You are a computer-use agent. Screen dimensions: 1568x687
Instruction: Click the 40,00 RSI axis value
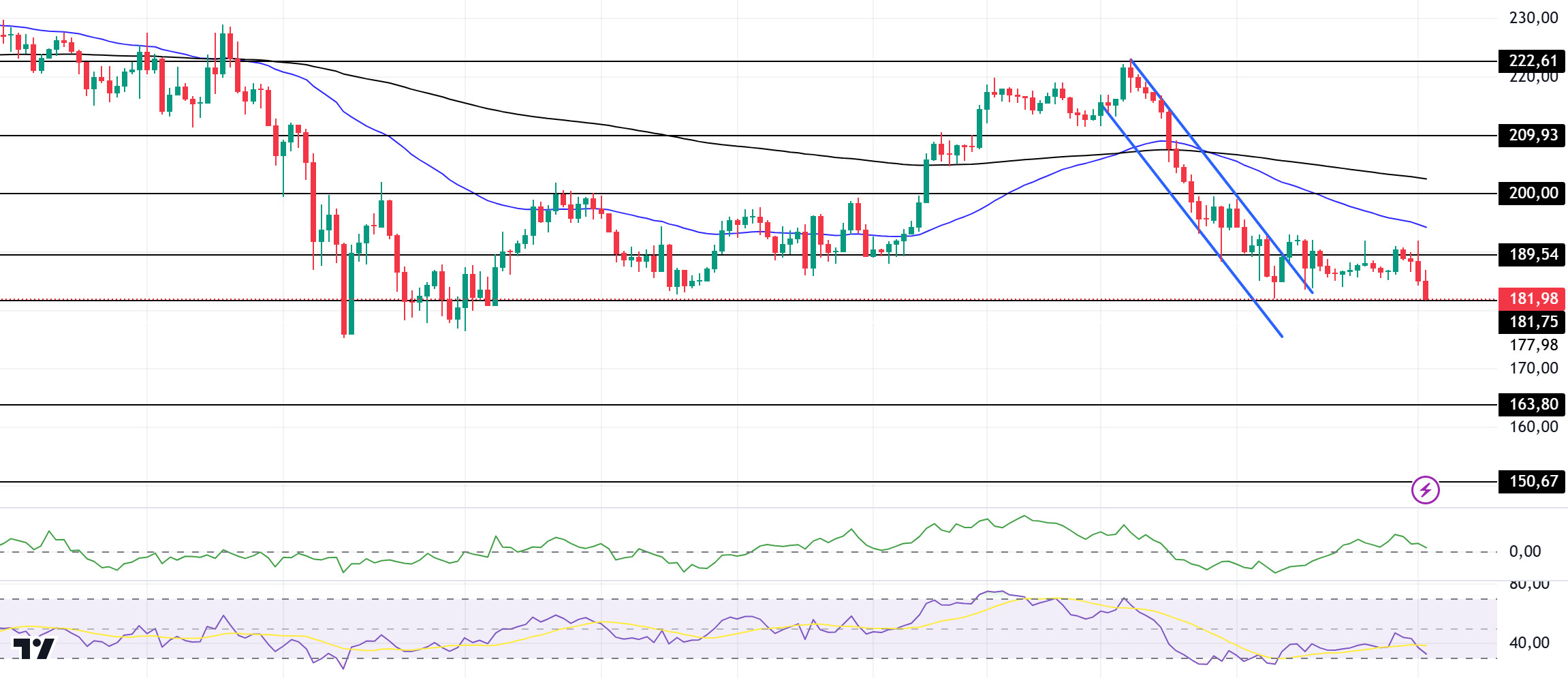(x=1529, y=643)
